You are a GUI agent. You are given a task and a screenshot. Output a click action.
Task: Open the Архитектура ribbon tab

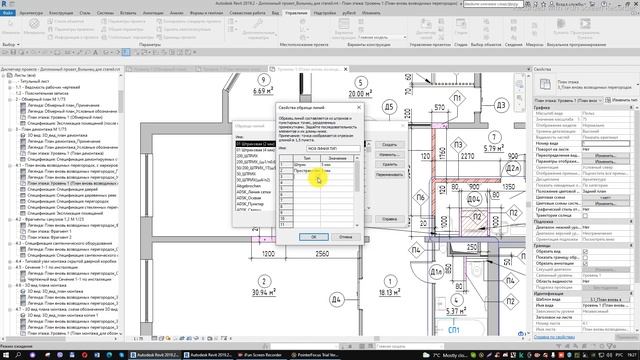tap(31, 13)
